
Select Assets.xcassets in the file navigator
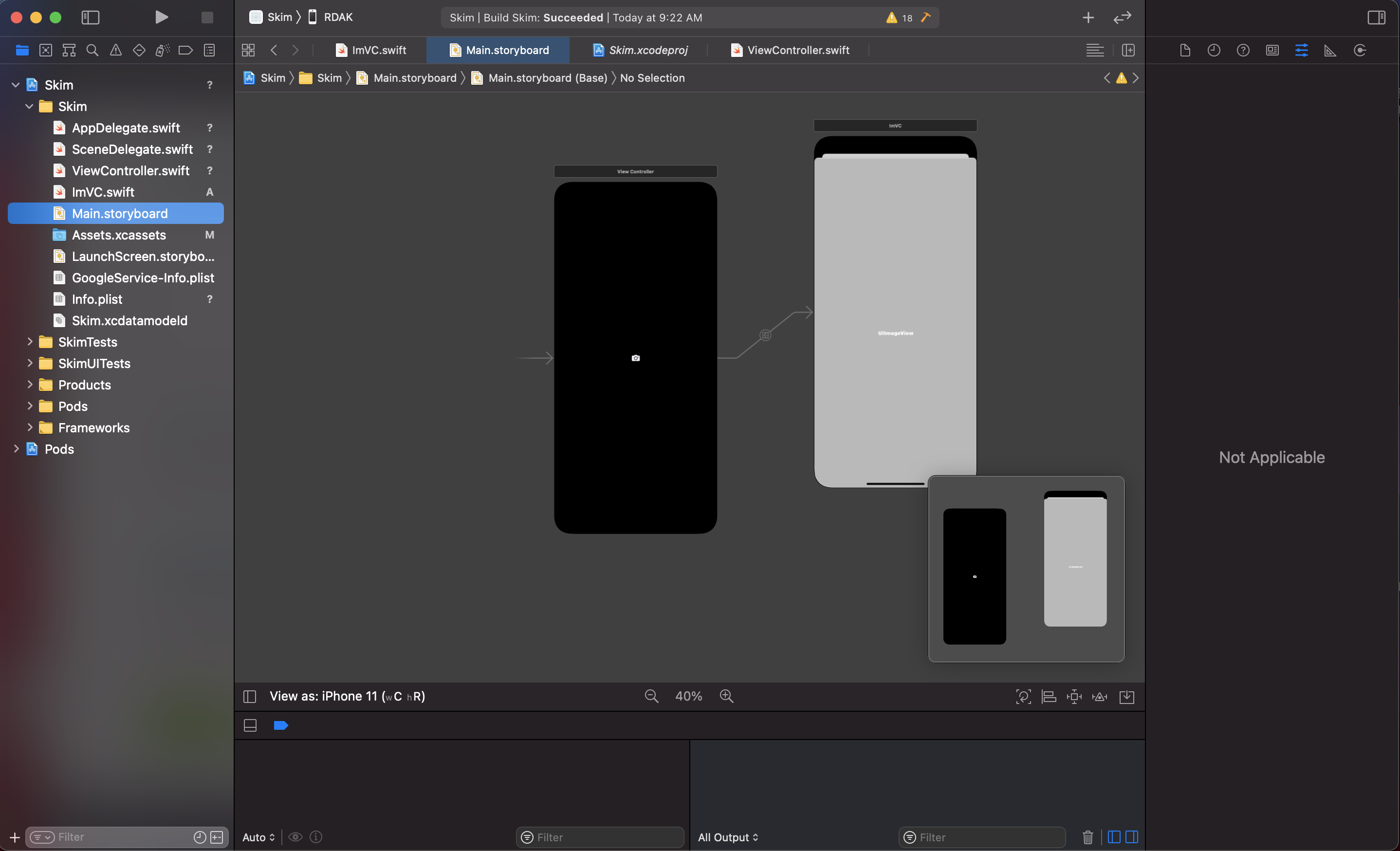119,235
